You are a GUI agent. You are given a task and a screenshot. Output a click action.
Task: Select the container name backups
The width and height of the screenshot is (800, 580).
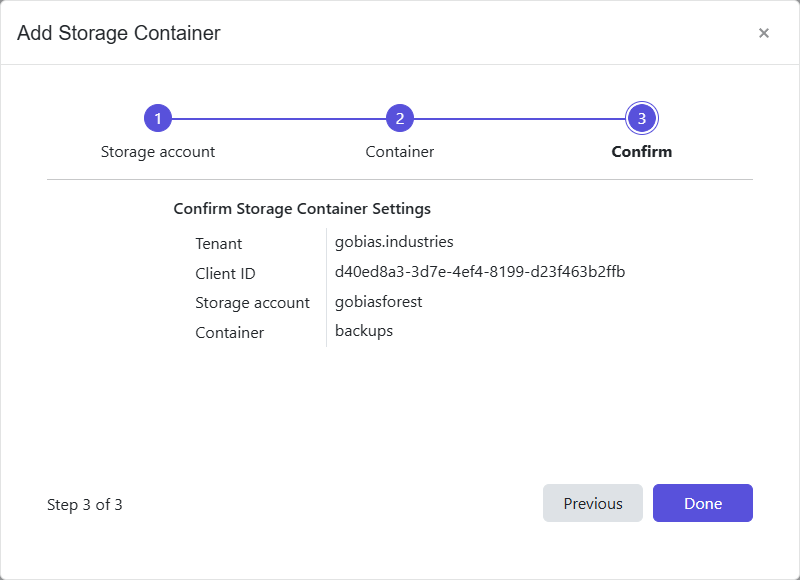(x=364, y=331)
